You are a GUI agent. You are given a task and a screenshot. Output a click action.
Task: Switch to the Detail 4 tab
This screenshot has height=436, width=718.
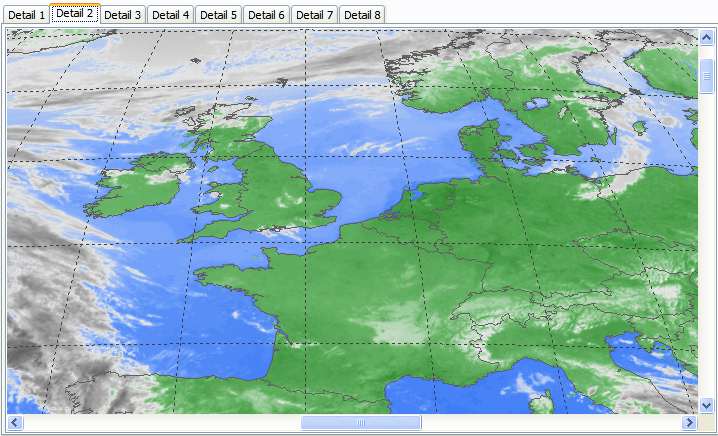[x=170, y=15]
